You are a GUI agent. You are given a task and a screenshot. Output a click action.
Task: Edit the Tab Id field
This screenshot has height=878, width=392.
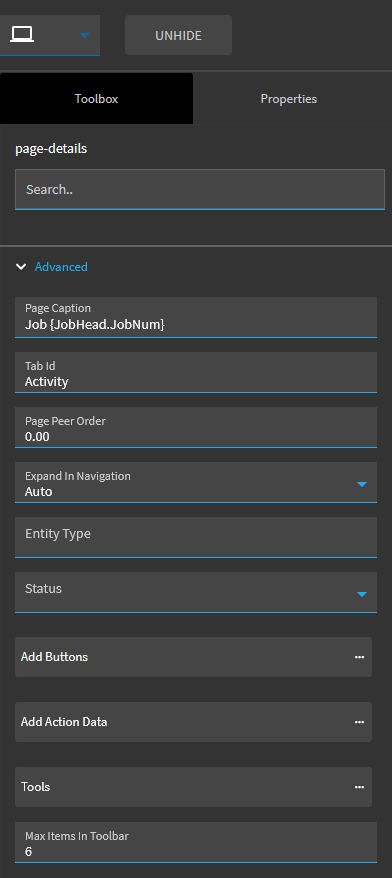(x=195, y=372)
